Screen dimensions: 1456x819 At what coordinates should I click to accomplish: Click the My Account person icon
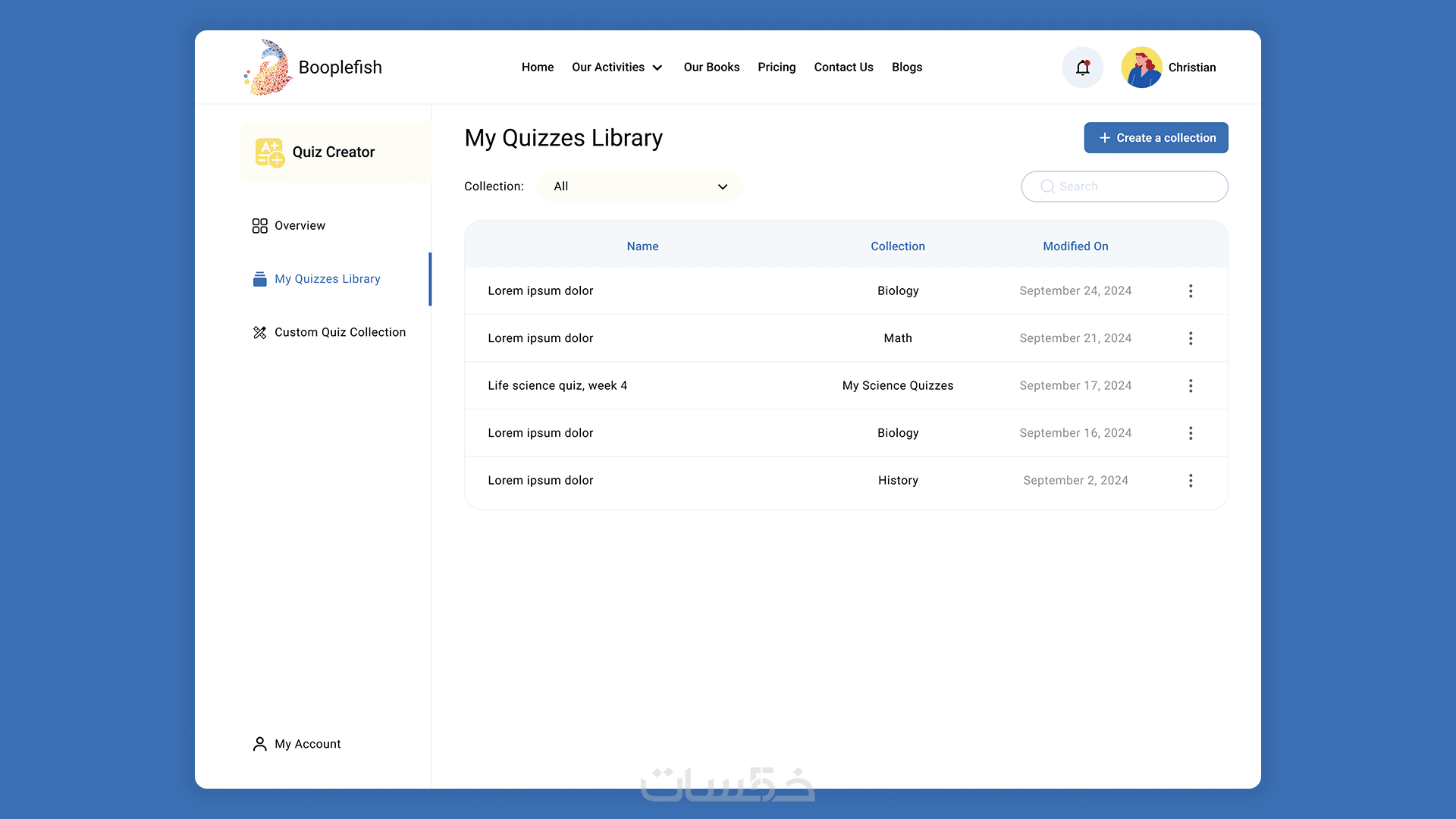pos(259,744)
